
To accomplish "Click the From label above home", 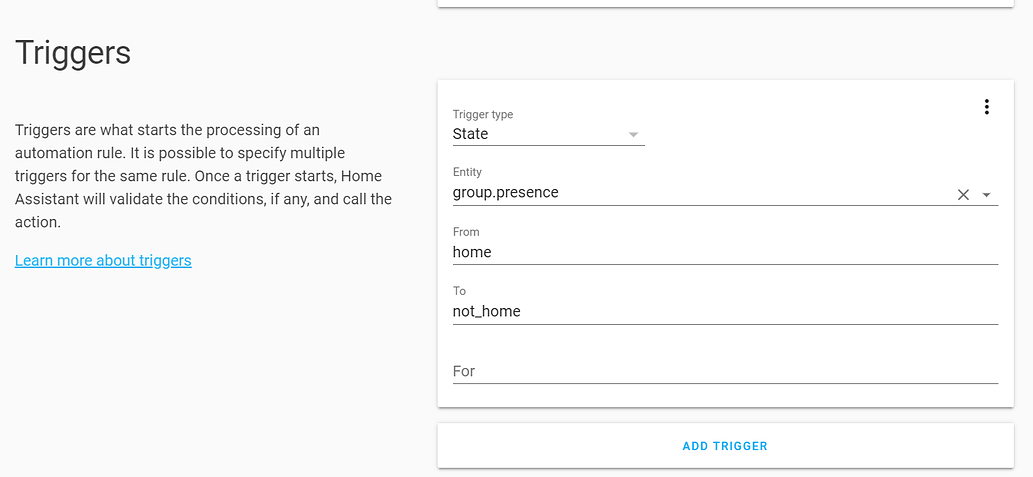I will 466,232.
